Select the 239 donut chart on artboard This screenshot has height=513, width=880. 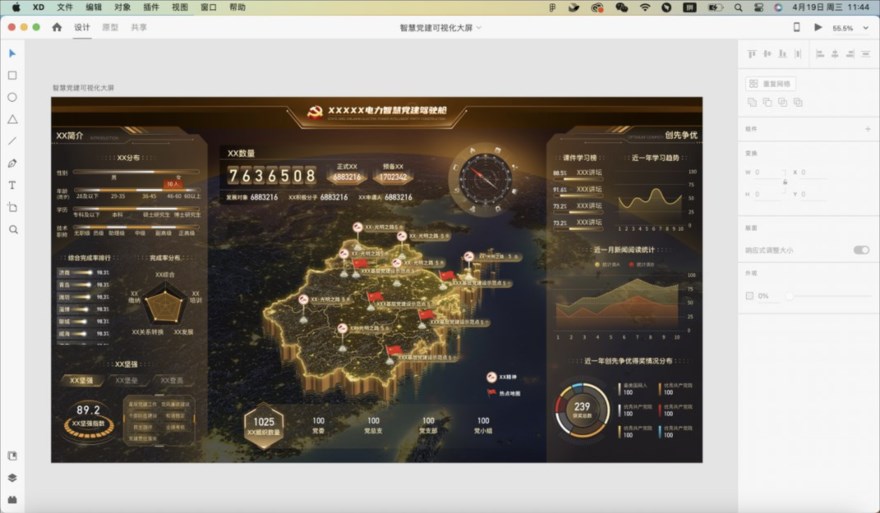tap(582, 410)
